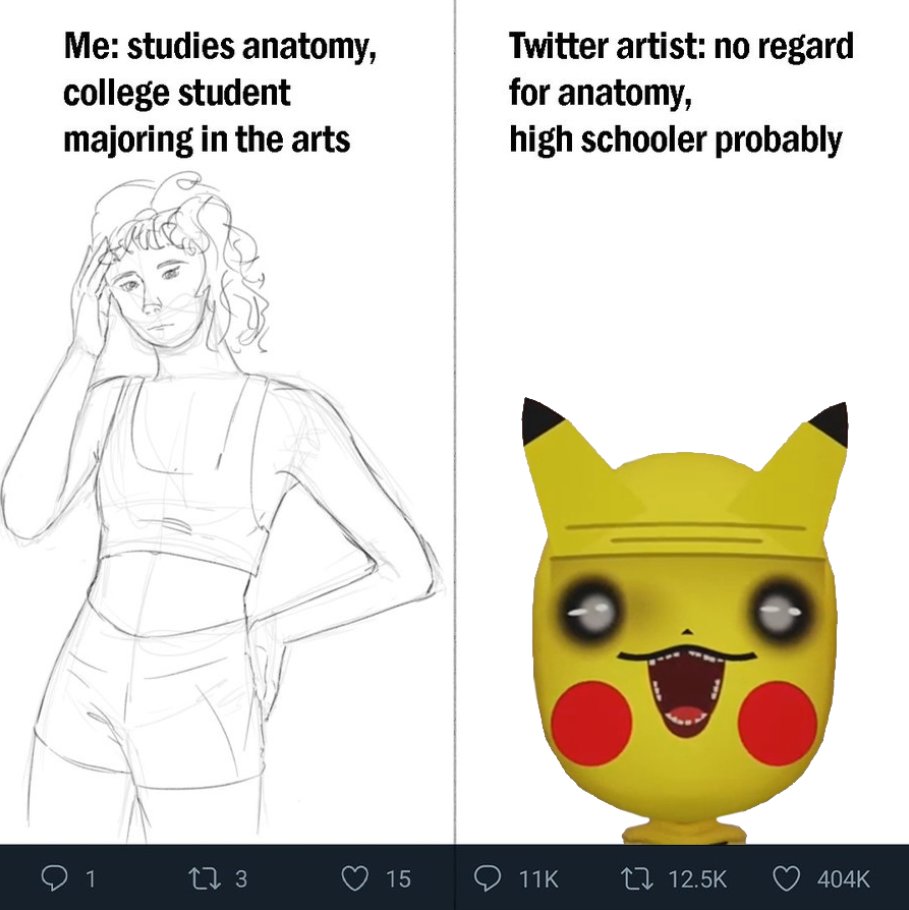Retweet the sketch post with 3 retweets

pos(204,878)
